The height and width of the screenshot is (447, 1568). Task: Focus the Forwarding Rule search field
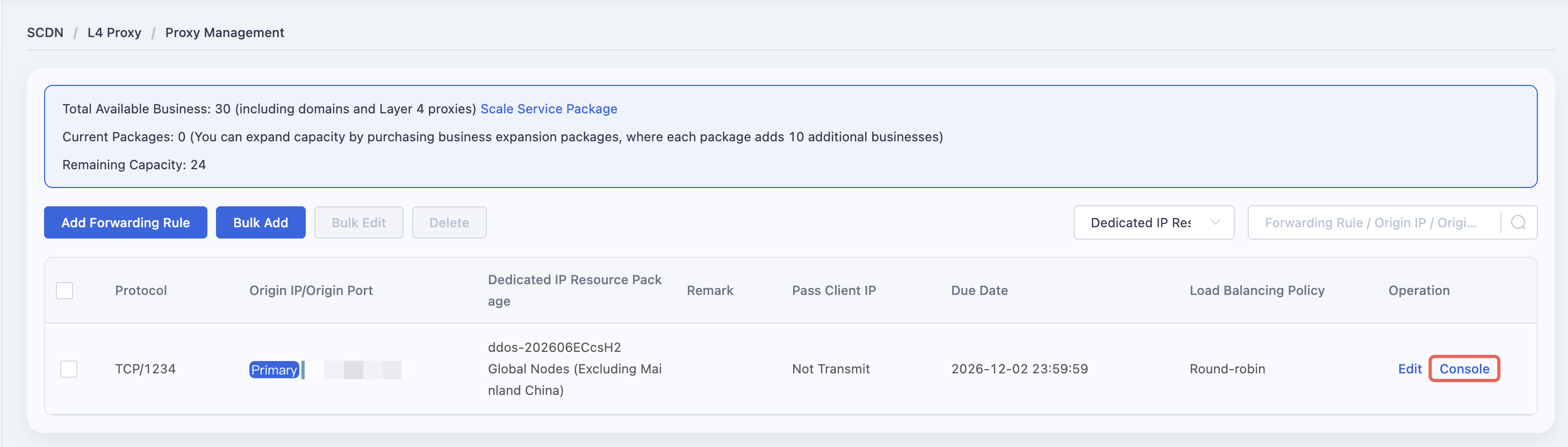pyautogui.click(x=1375, y=222)
